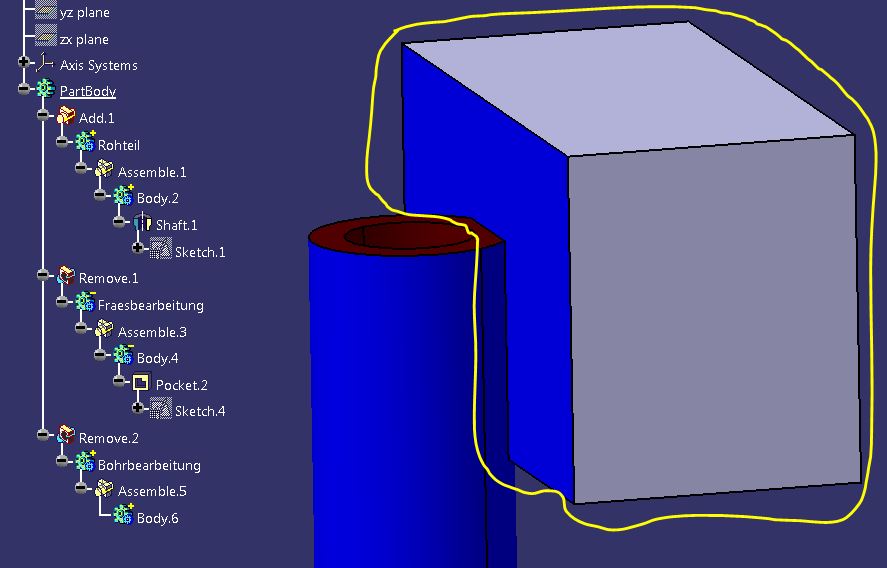This screenshot has width=887, height=568.
Task: Click the PartBody gear icon
Action: pos(45,89)
